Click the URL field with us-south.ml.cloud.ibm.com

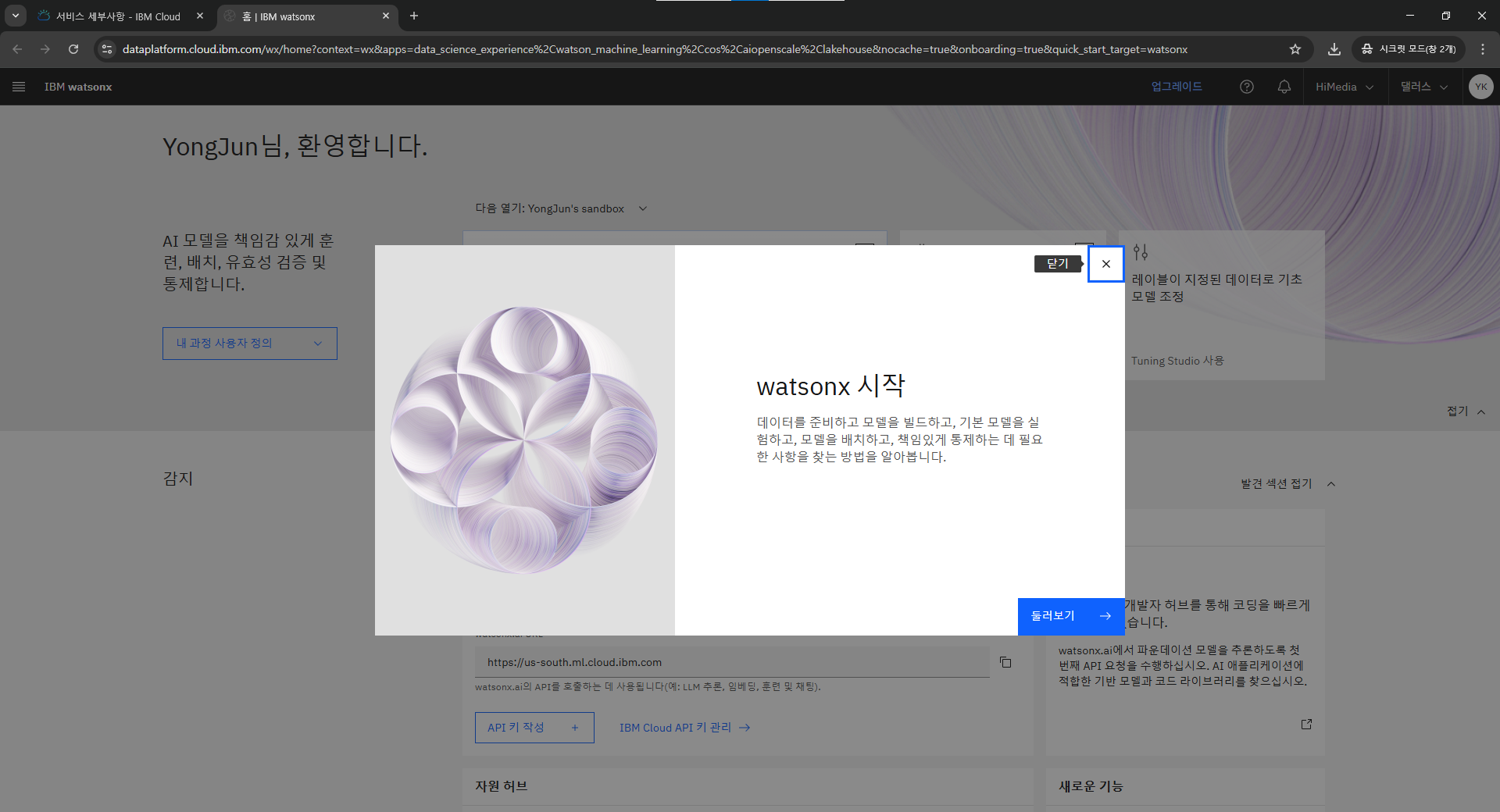732,662
